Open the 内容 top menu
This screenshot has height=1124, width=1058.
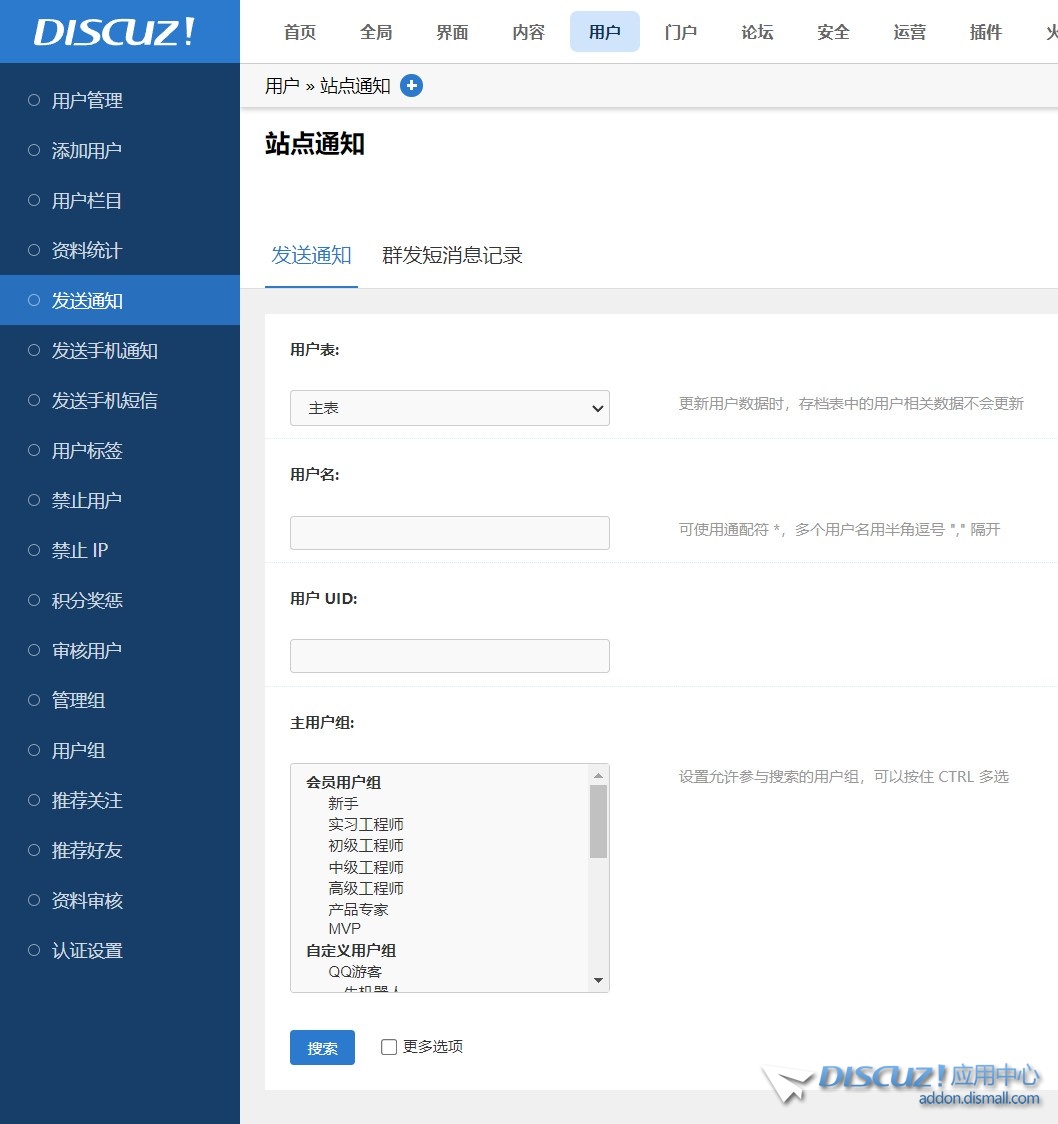click(528, 32)
